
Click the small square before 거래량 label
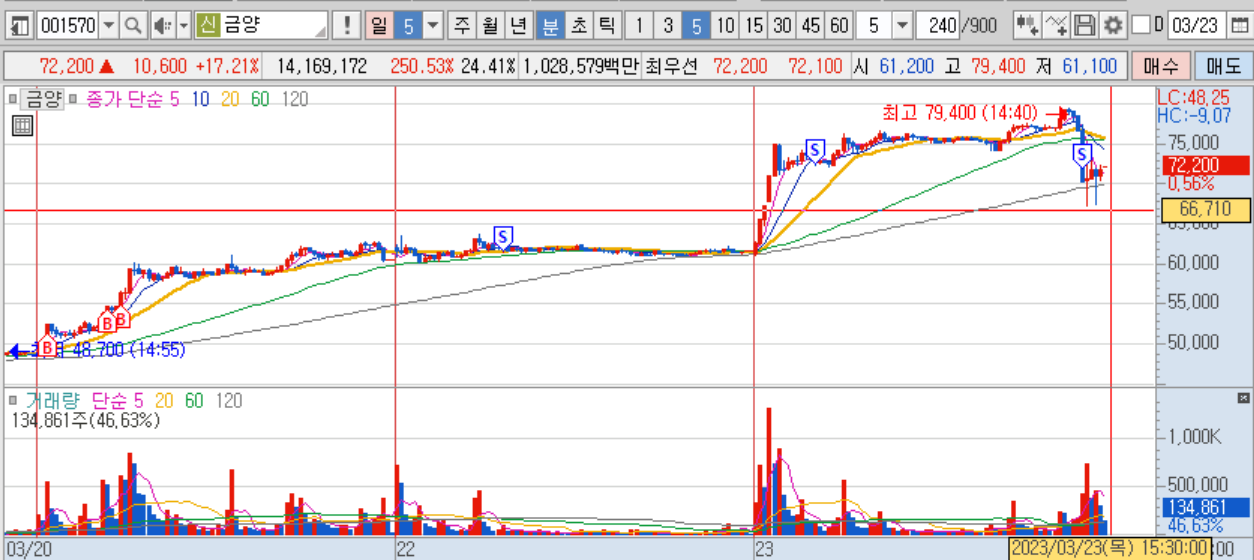pos(12,401)
